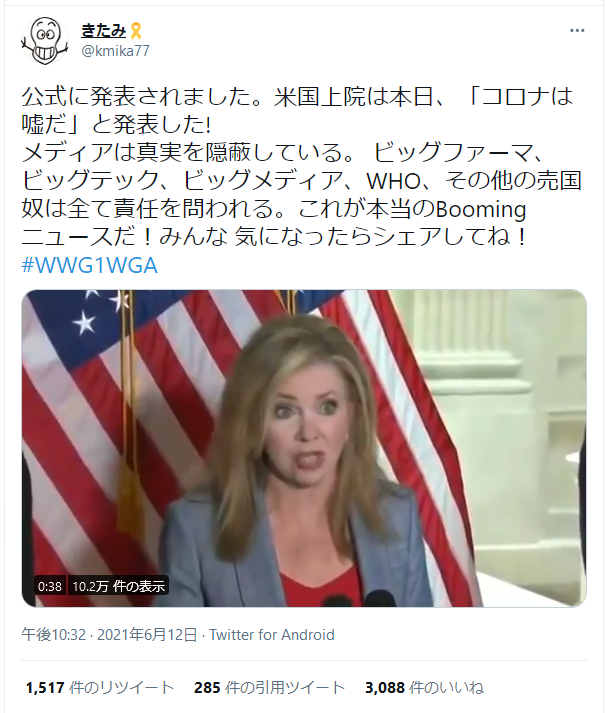Open display name きたみ profile

pos(104,31)
